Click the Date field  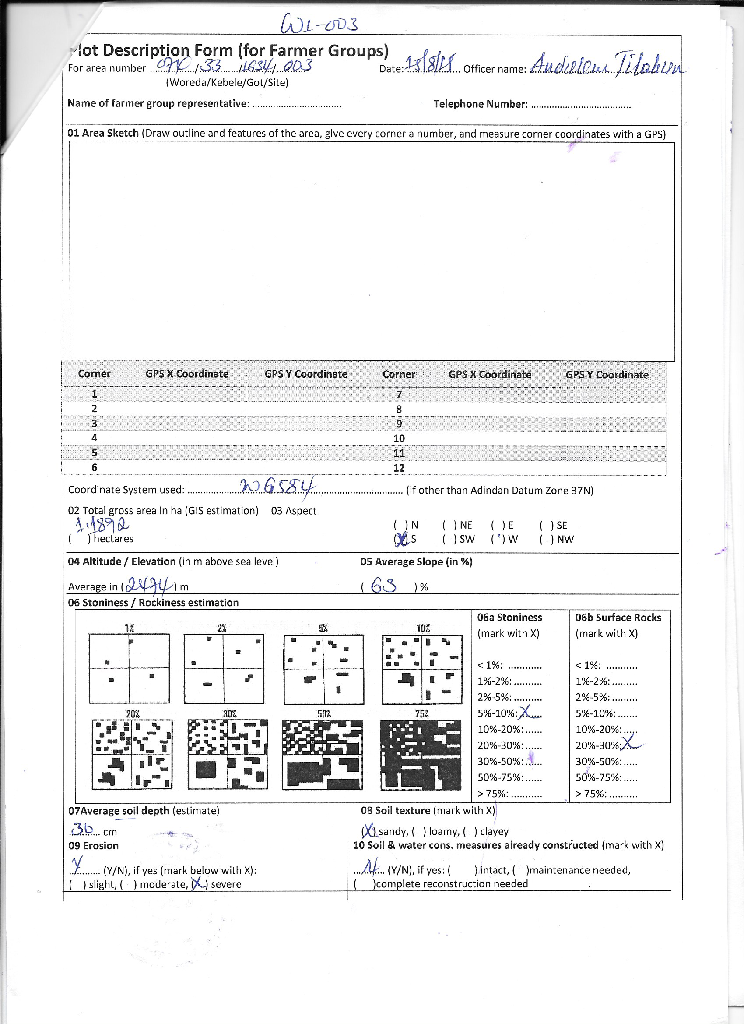coord(432,64)
